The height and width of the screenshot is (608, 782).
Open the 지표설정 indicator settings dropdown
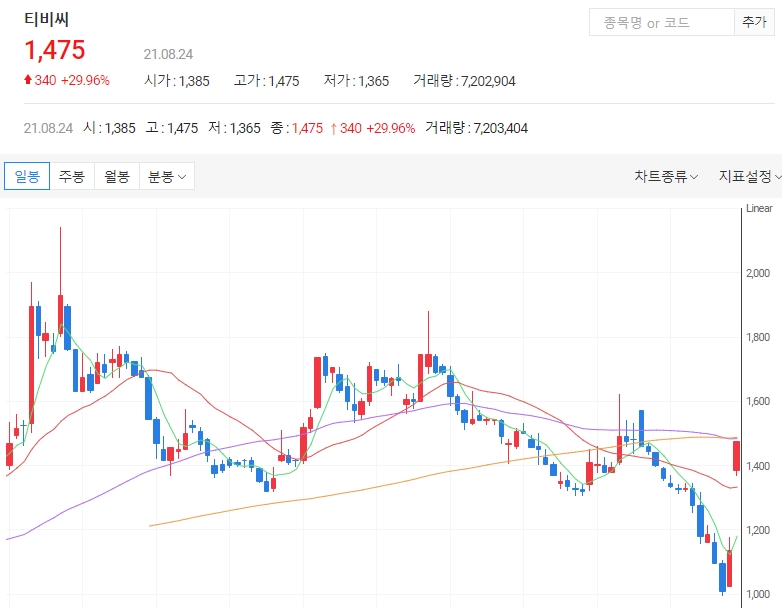point(750,176)
